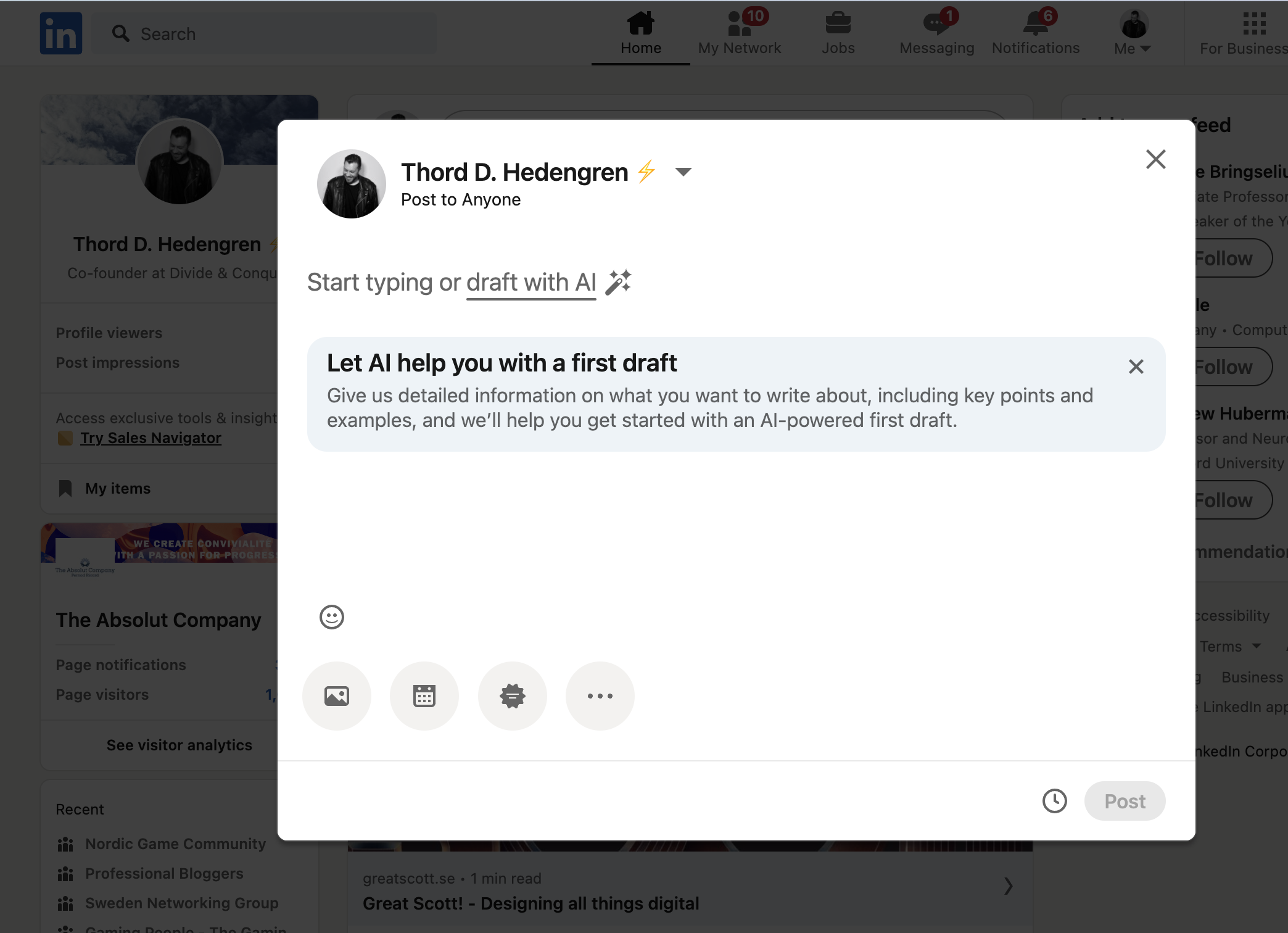1288x933 pixels.
Task: Open LinkedIn Notifications
Action: coord(1034,32)
